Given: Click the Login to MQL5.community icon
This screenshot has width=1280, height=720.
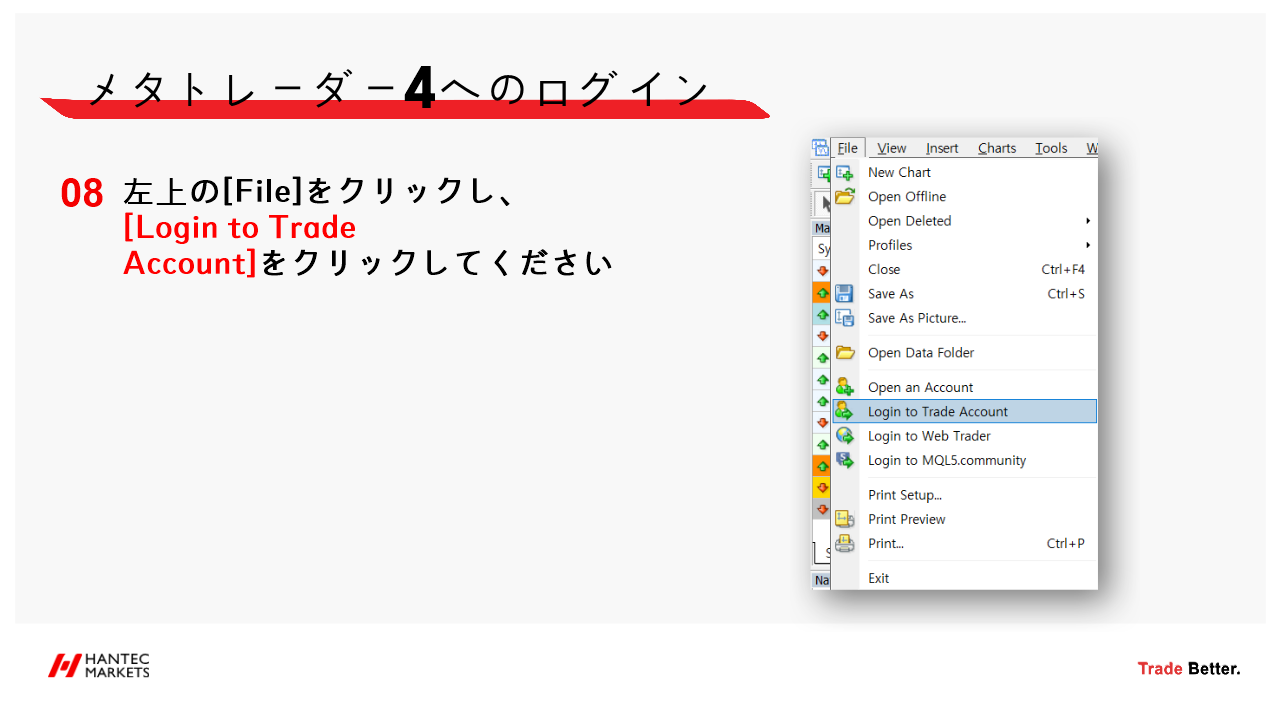Looking at the screenshot, I should 847,460.
